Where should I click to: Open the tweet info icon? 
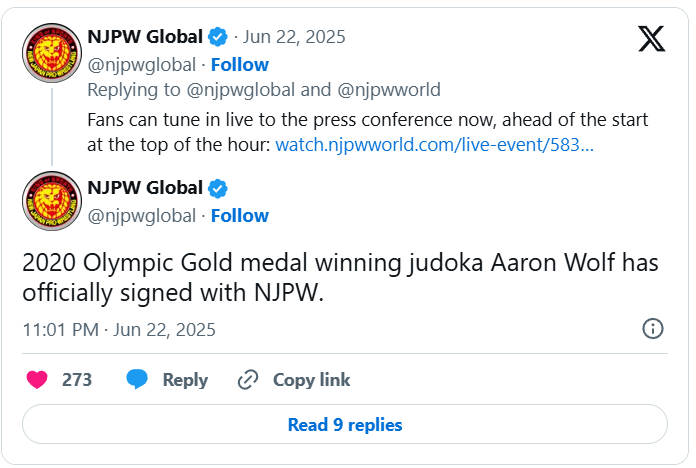pyautogui.click(x=652, y=329)
